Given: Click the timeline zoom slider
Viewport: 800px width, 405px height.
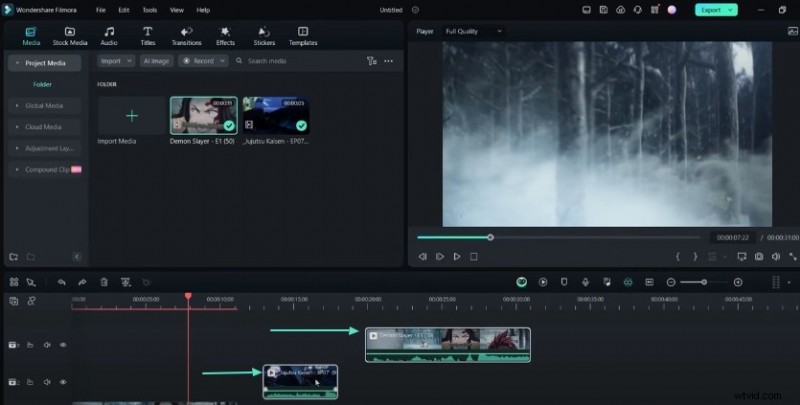Looking at the screenshot, I should (x=704, y=283).
